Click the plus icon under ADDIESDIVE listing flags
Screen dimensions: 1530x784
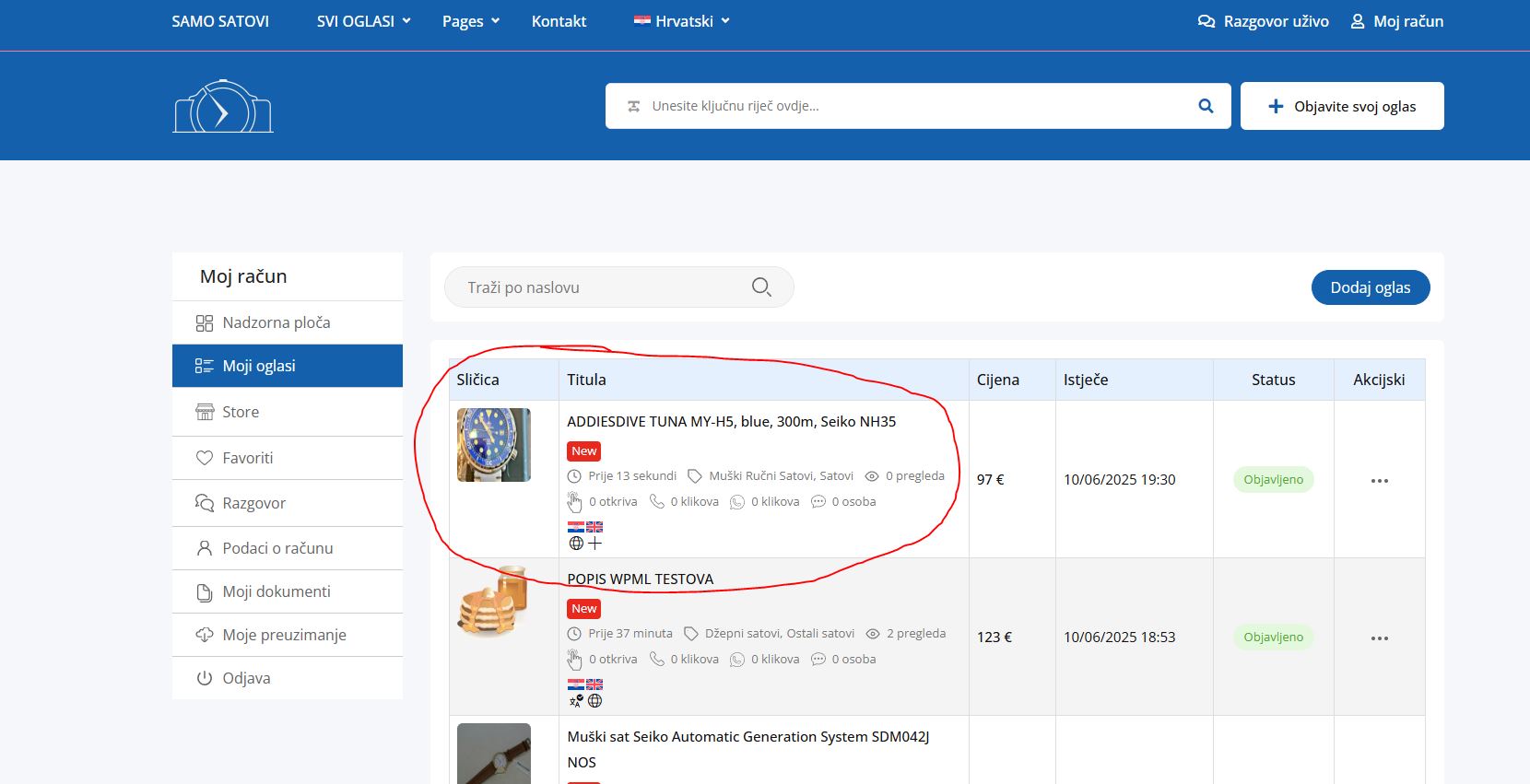pyautogui.click(x=595, y=544)
